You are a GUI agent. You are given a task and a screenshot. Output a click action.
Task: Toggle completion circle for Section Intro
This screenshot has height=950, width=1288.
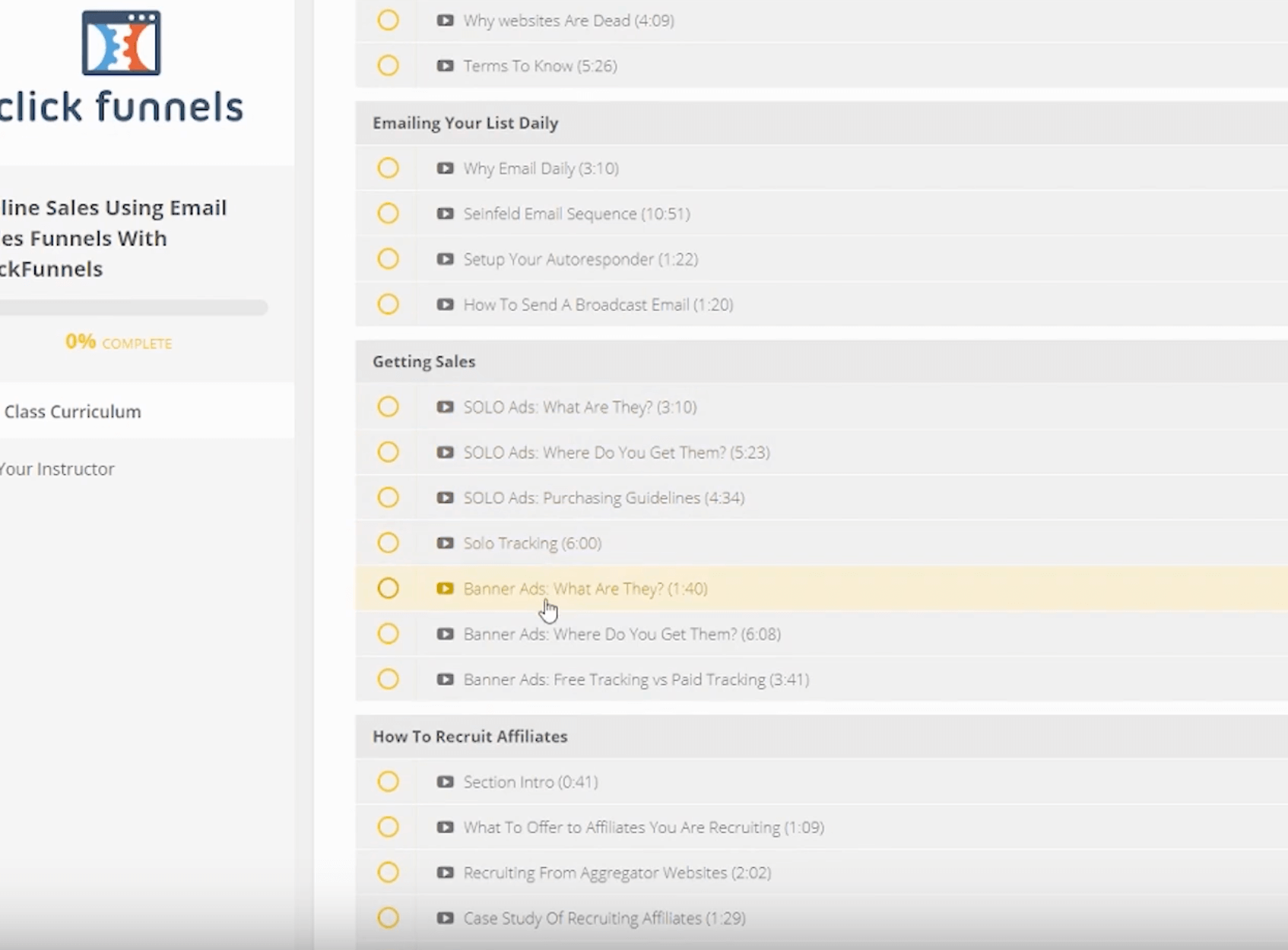tap(388, 781)
